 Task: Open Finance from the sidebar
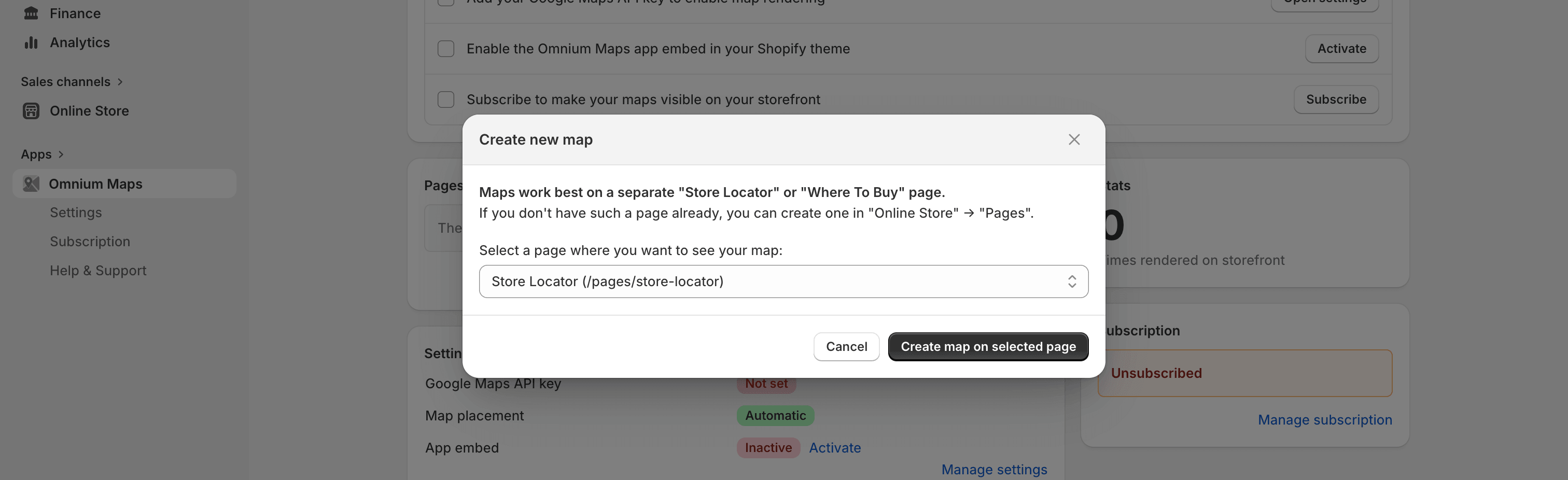click(75, 13)
